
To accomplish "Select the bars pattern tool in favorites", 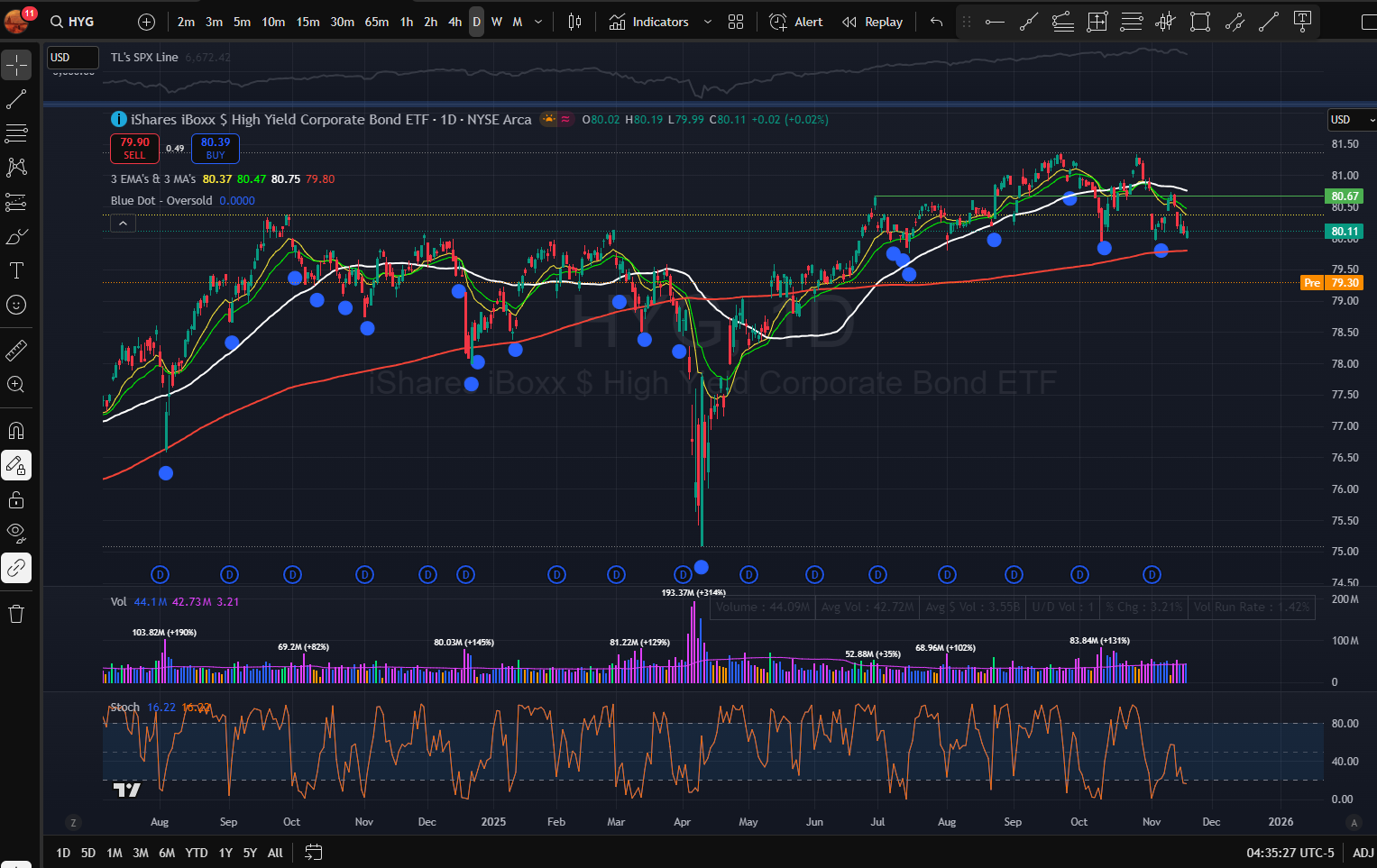I will [1166, 22].
